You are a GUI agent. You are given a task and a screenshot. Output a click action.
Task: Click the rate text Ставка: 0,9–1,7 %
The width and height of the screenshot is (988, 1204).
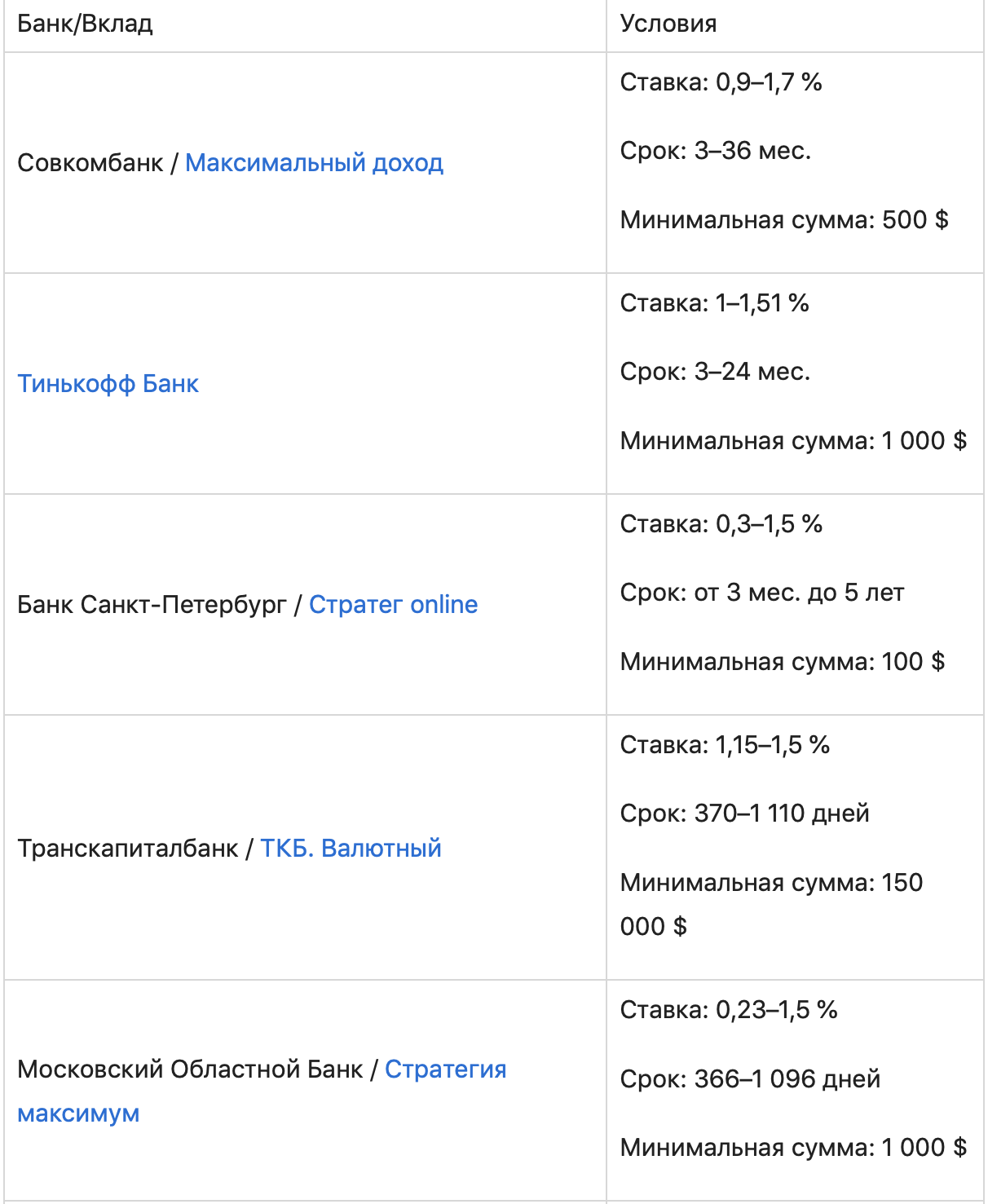(721, 82)
